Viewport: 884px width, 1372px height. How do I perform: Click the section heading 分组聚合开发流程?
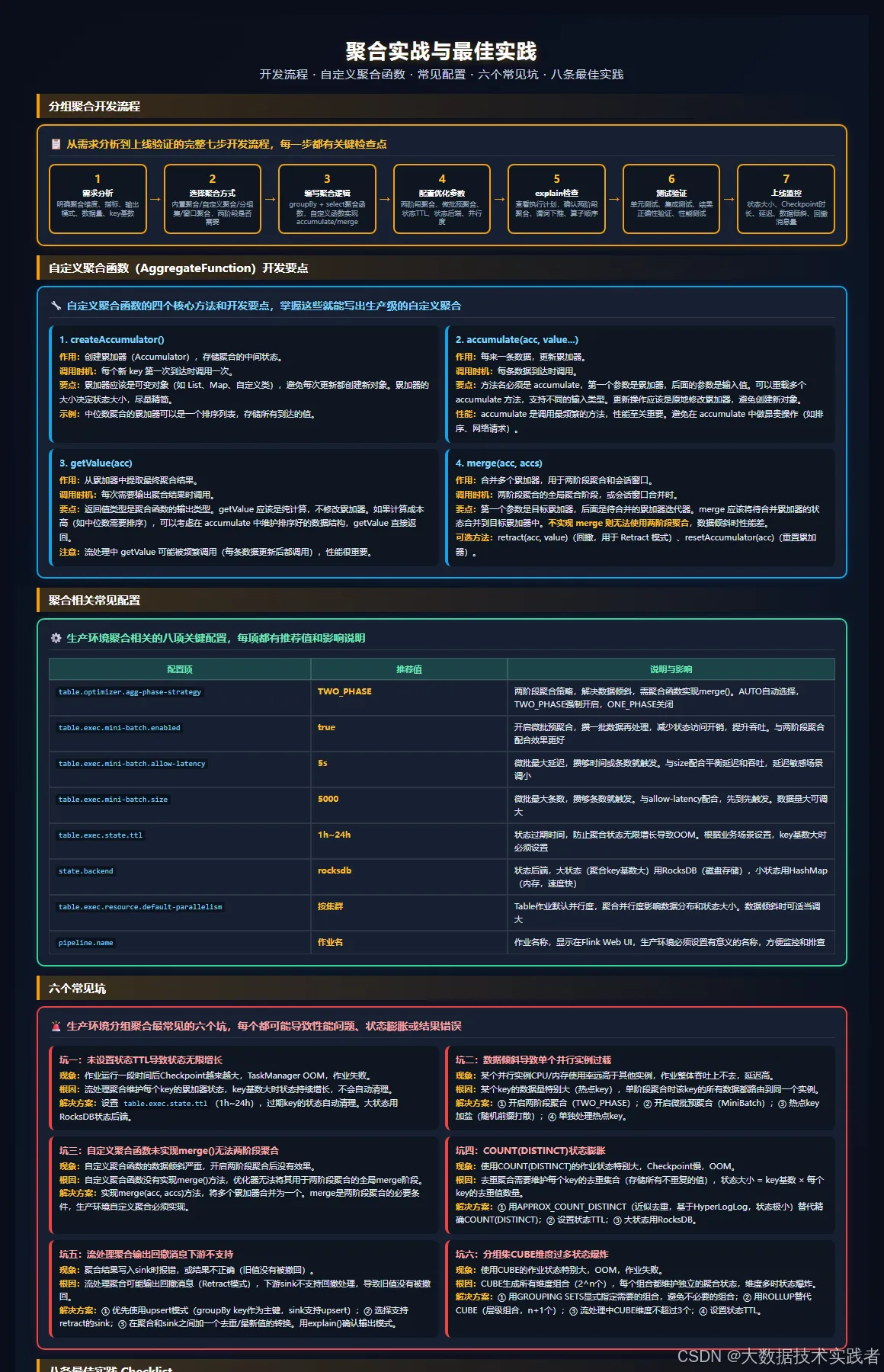pyautogui.click(x=94, y=107)
